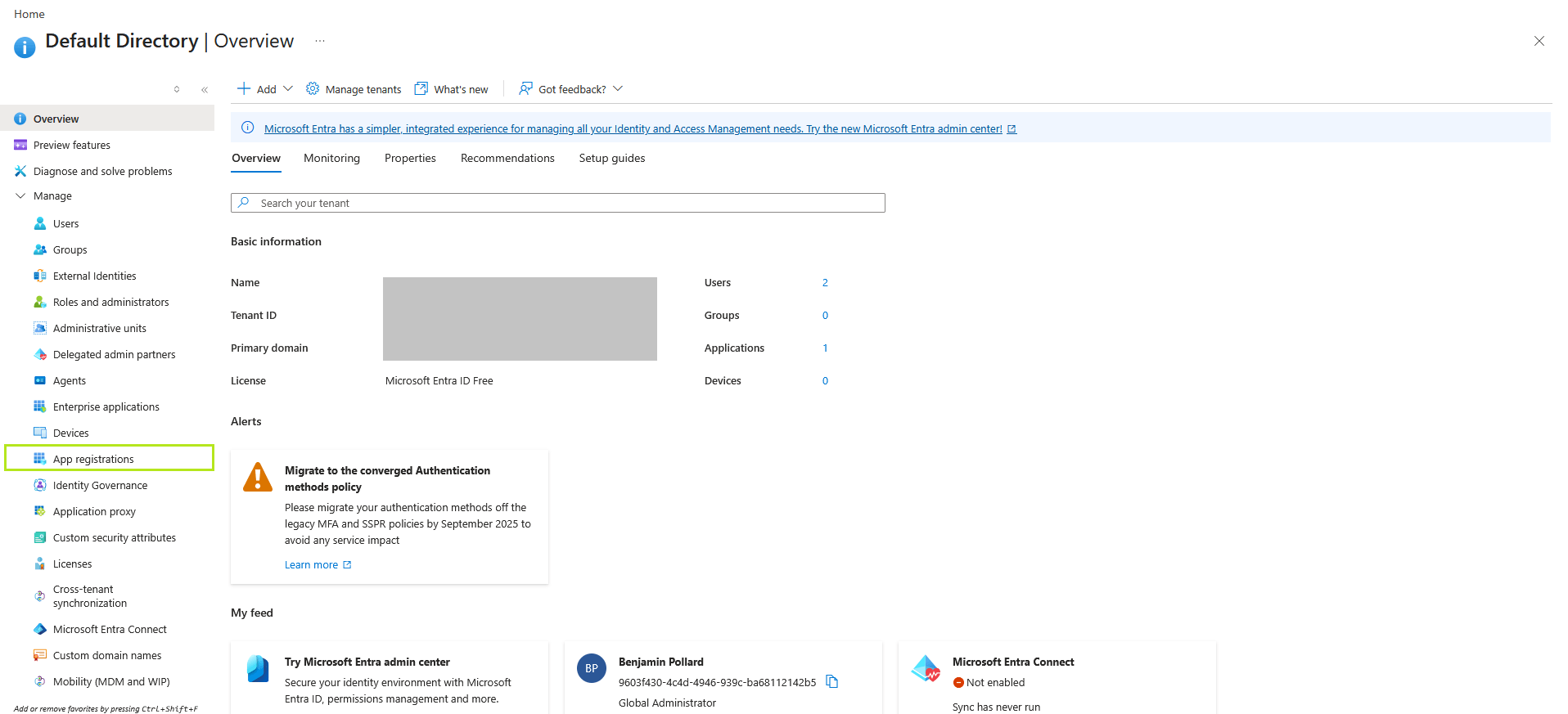Click the Diagnose and solve problems icon

click(x=20, y=171)
